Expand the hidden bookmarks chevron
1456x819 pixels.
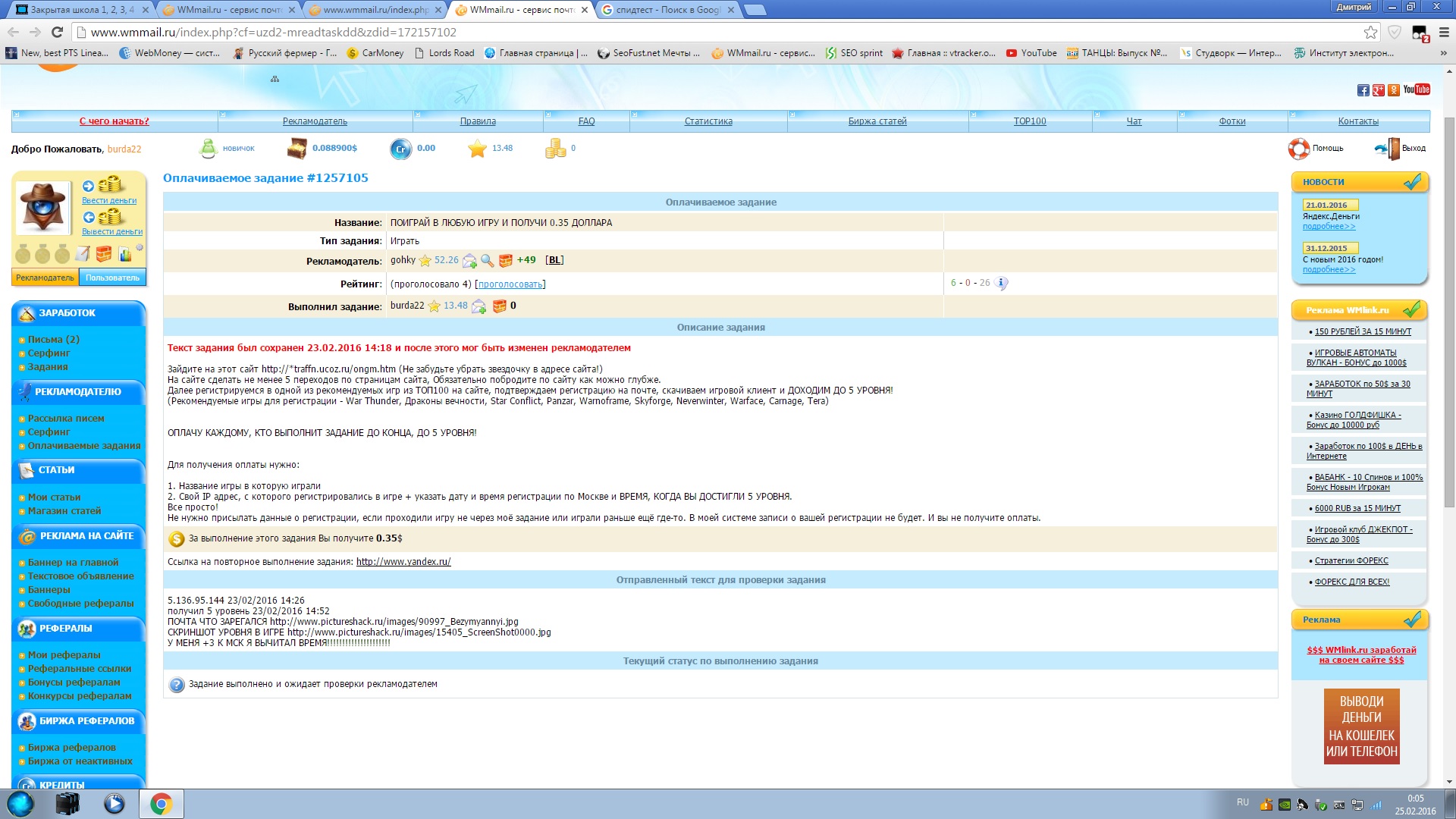coord(1443,53)
